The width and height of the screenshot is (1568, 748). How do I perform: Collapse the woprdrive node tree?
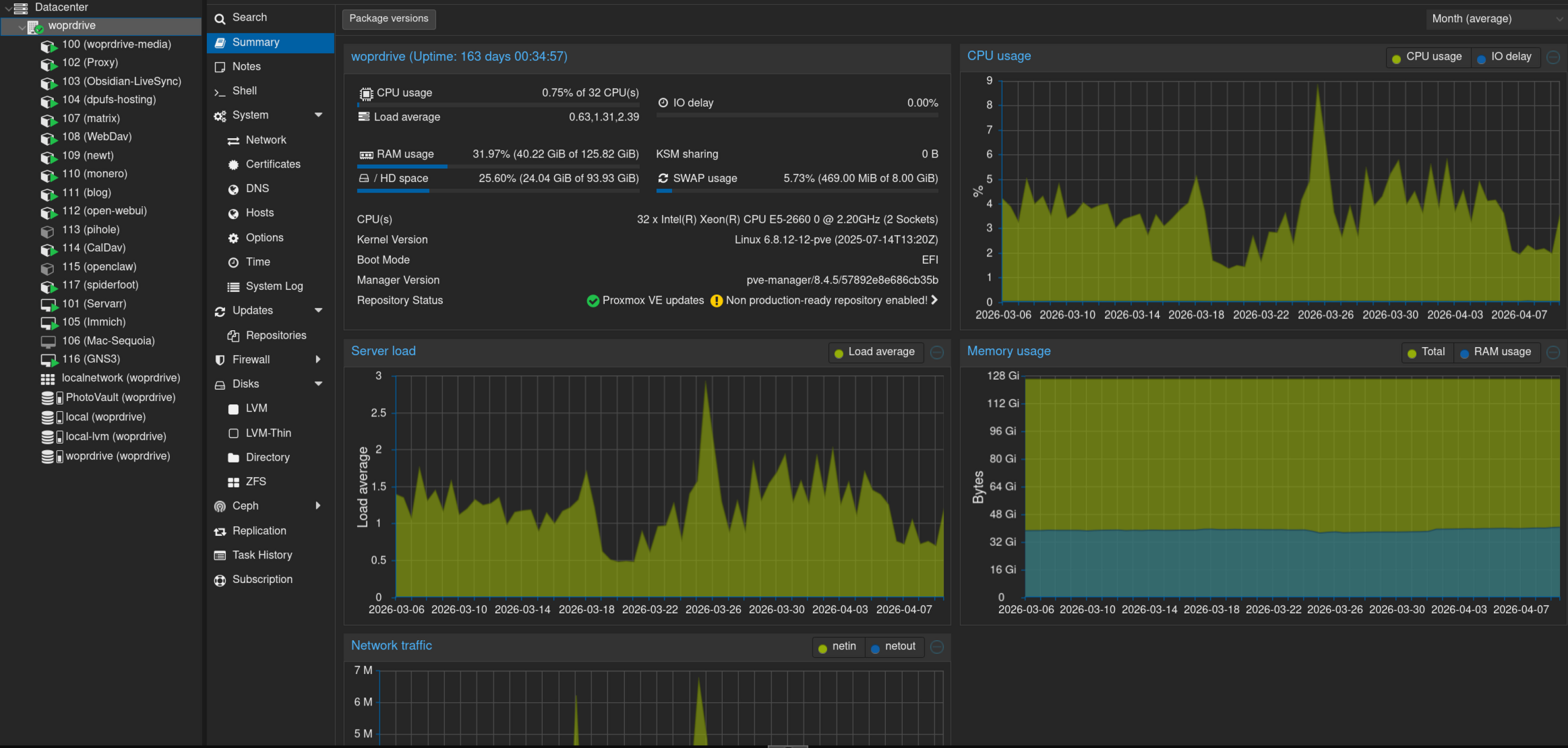(x=22, y=27)
